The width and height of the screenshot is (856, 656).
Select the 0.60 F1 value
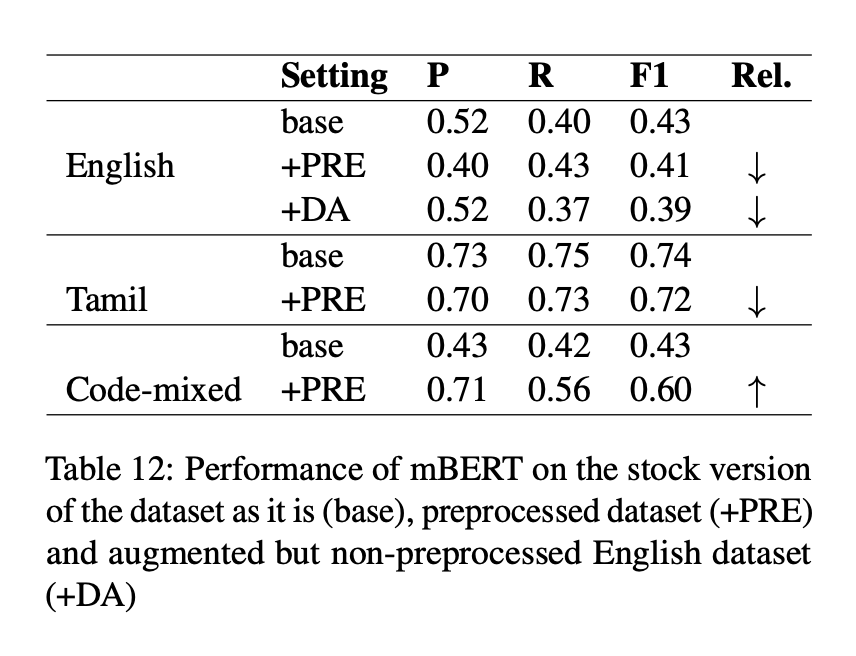[660, 390]
